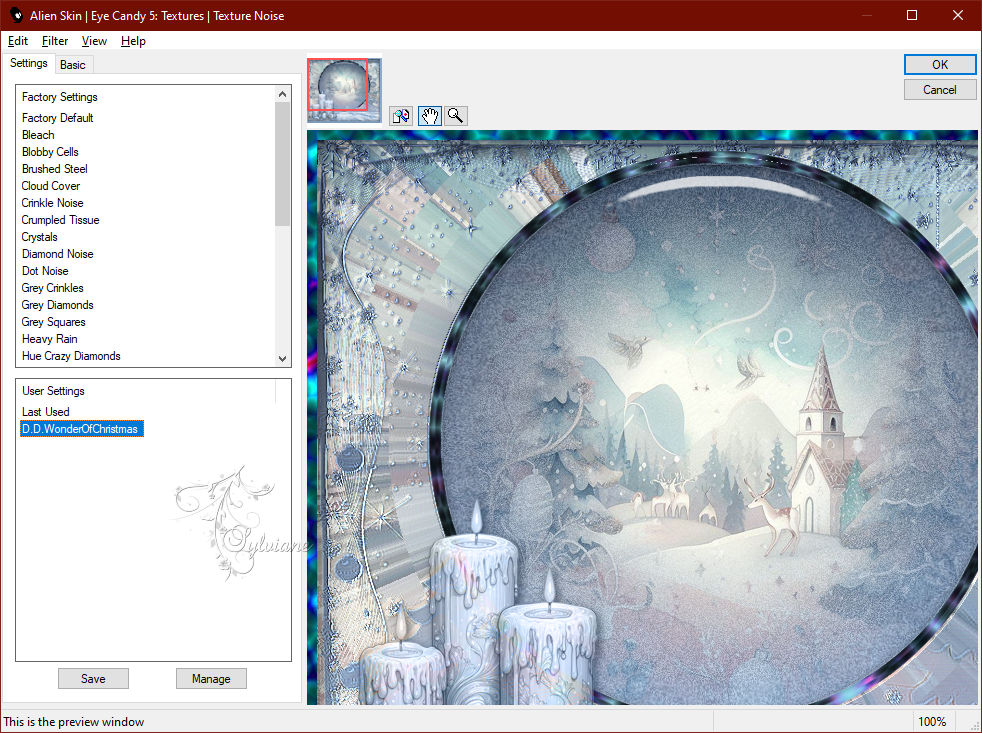982x733 pixels.
Task: Click the navigator thumbnail preview
Action: [344, 90]
